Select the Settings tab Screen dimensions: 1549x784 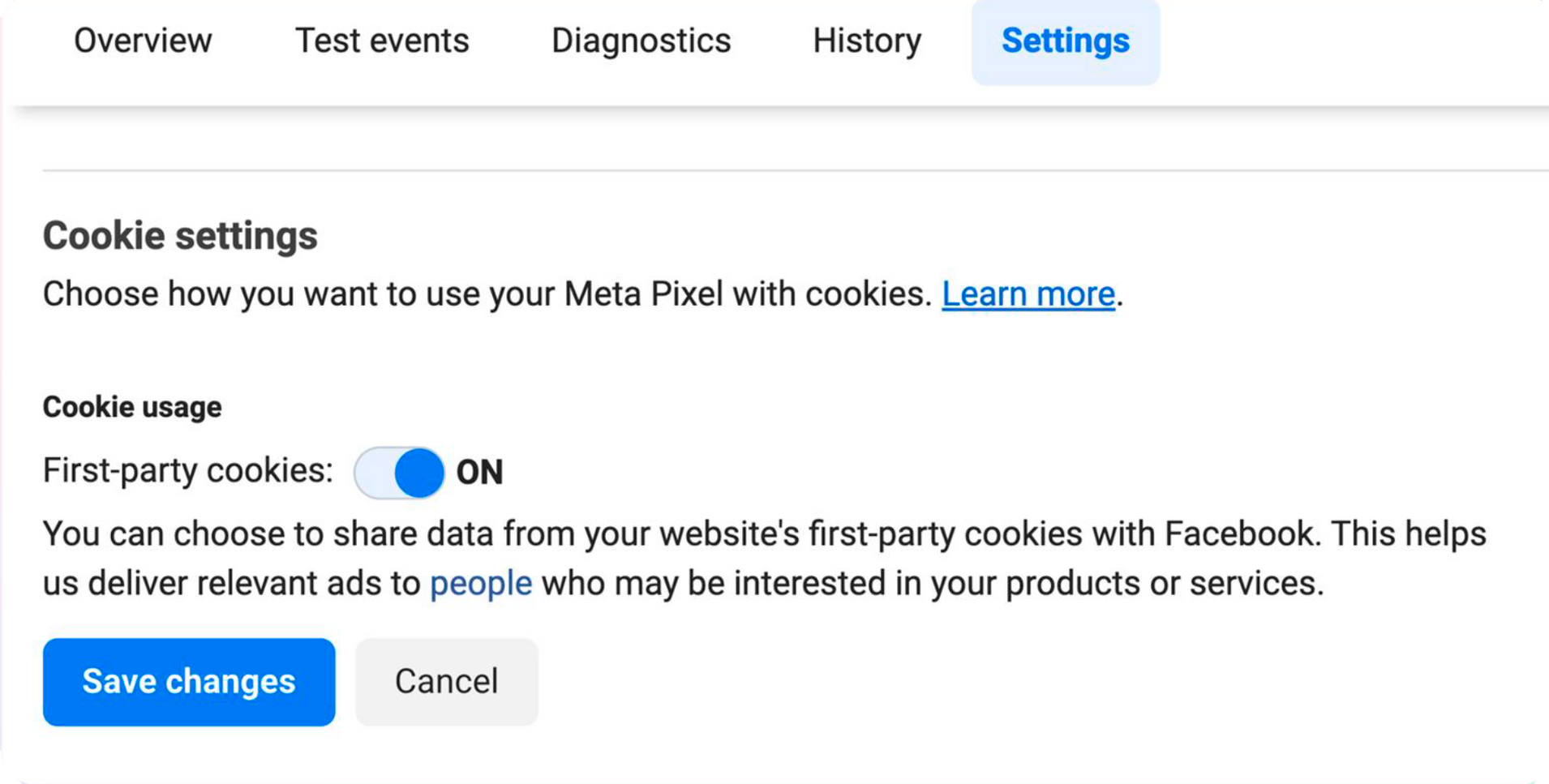(x=1065, y=41)
